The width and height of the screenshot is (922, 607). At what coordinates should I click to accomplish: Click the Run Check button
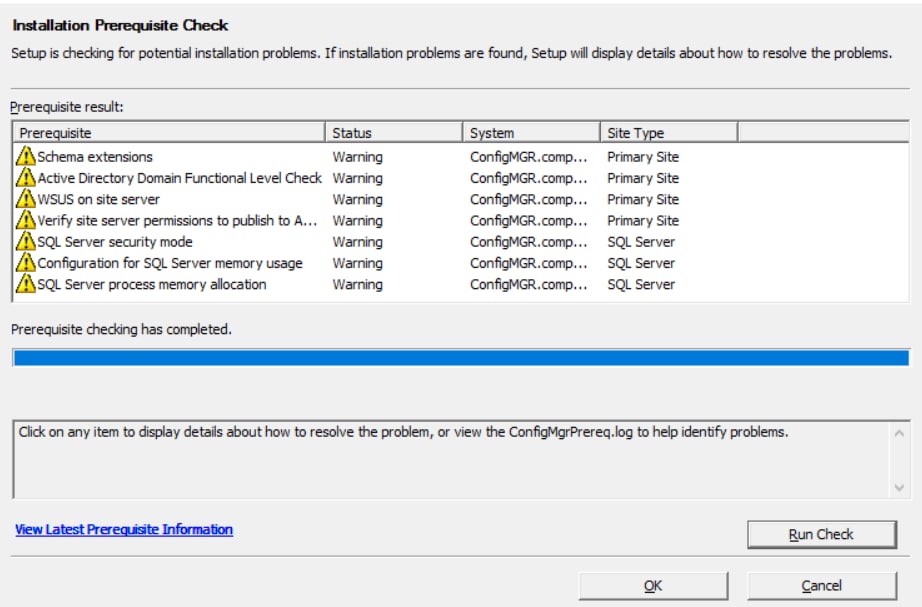pos(821,534)
